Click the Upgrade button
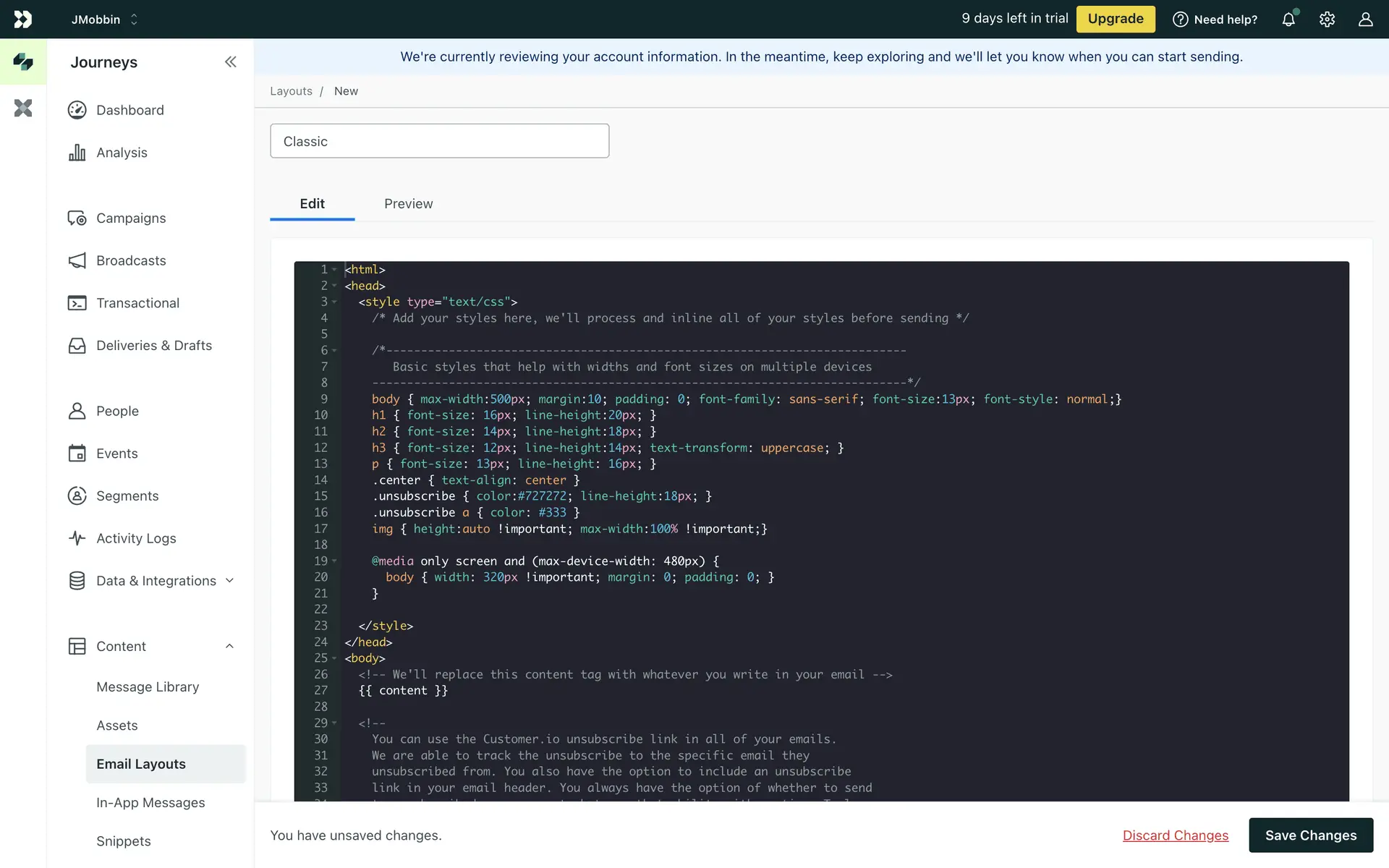Image resolution: width=1389 pixels, height=868 pixels. coord(1115,19)
